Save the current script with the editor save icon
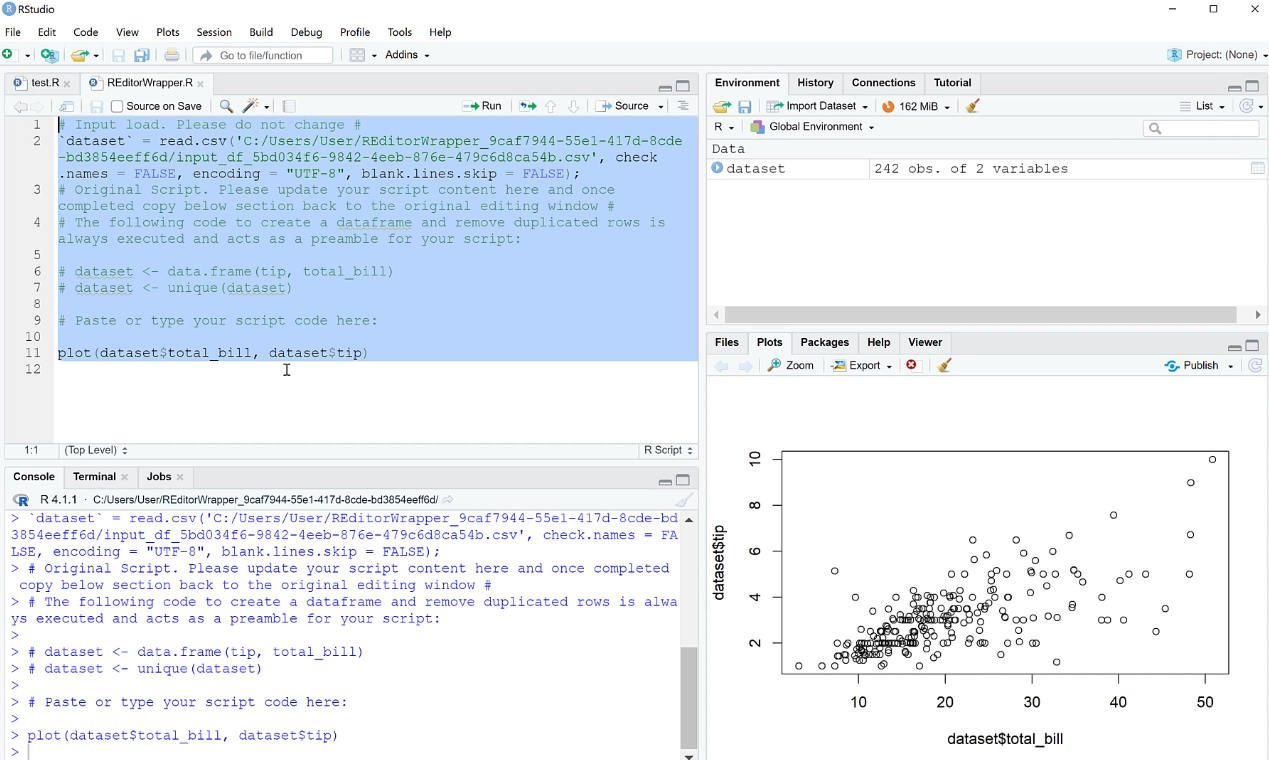The width and height of the screenshot is (1269, 760). [96, 106]
